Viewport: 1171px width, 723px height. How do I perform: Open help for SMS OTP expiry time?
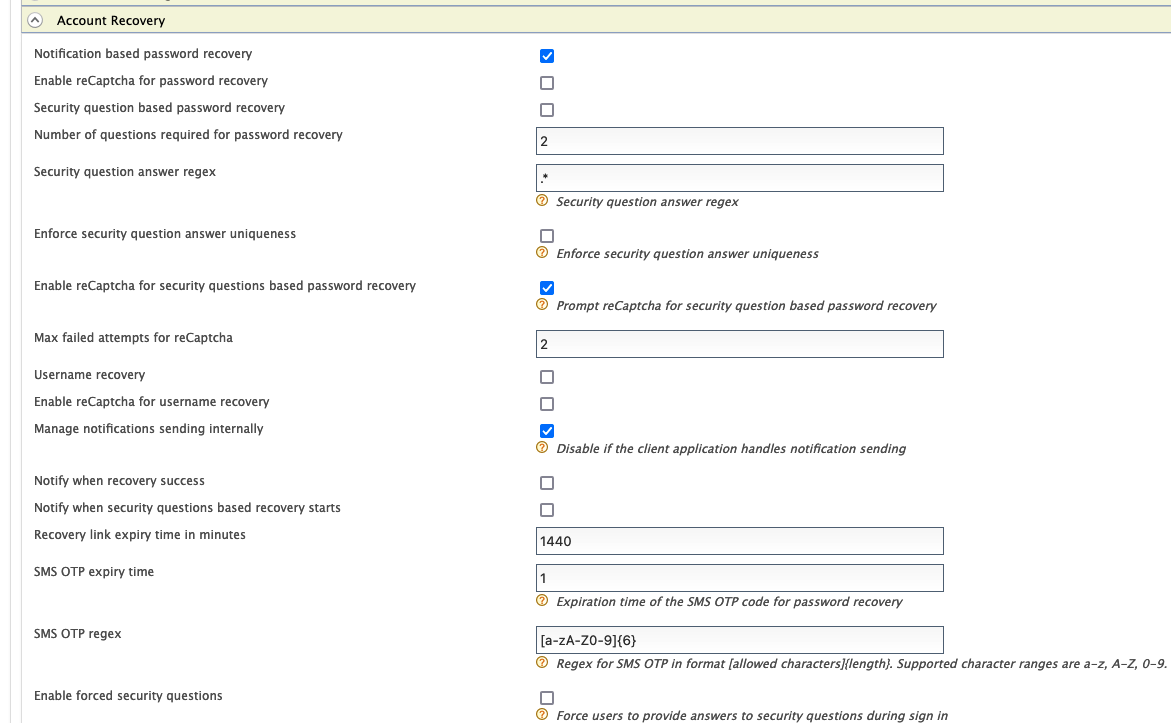click(540, 602)
